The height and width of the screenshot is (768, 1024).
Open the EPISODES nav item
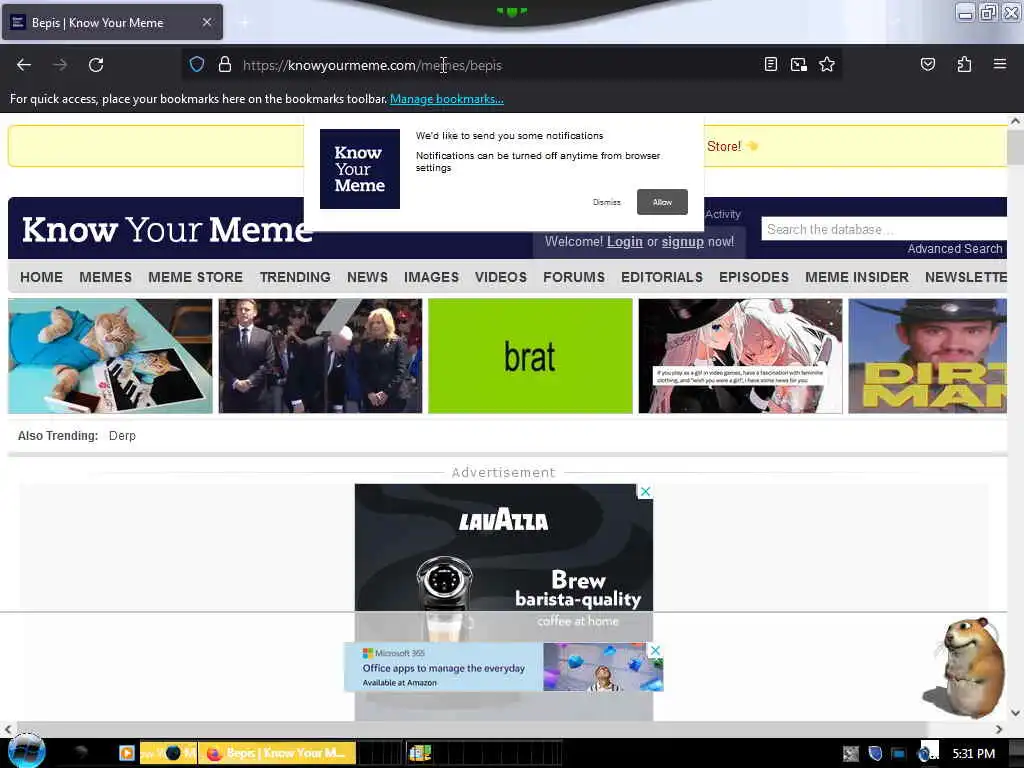coord(754,277)
